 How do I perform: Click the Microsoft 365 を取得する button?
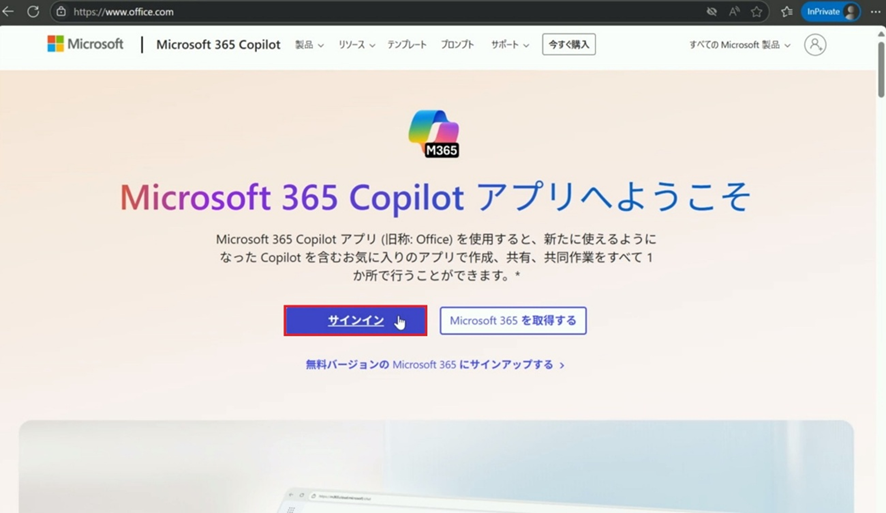513,321
